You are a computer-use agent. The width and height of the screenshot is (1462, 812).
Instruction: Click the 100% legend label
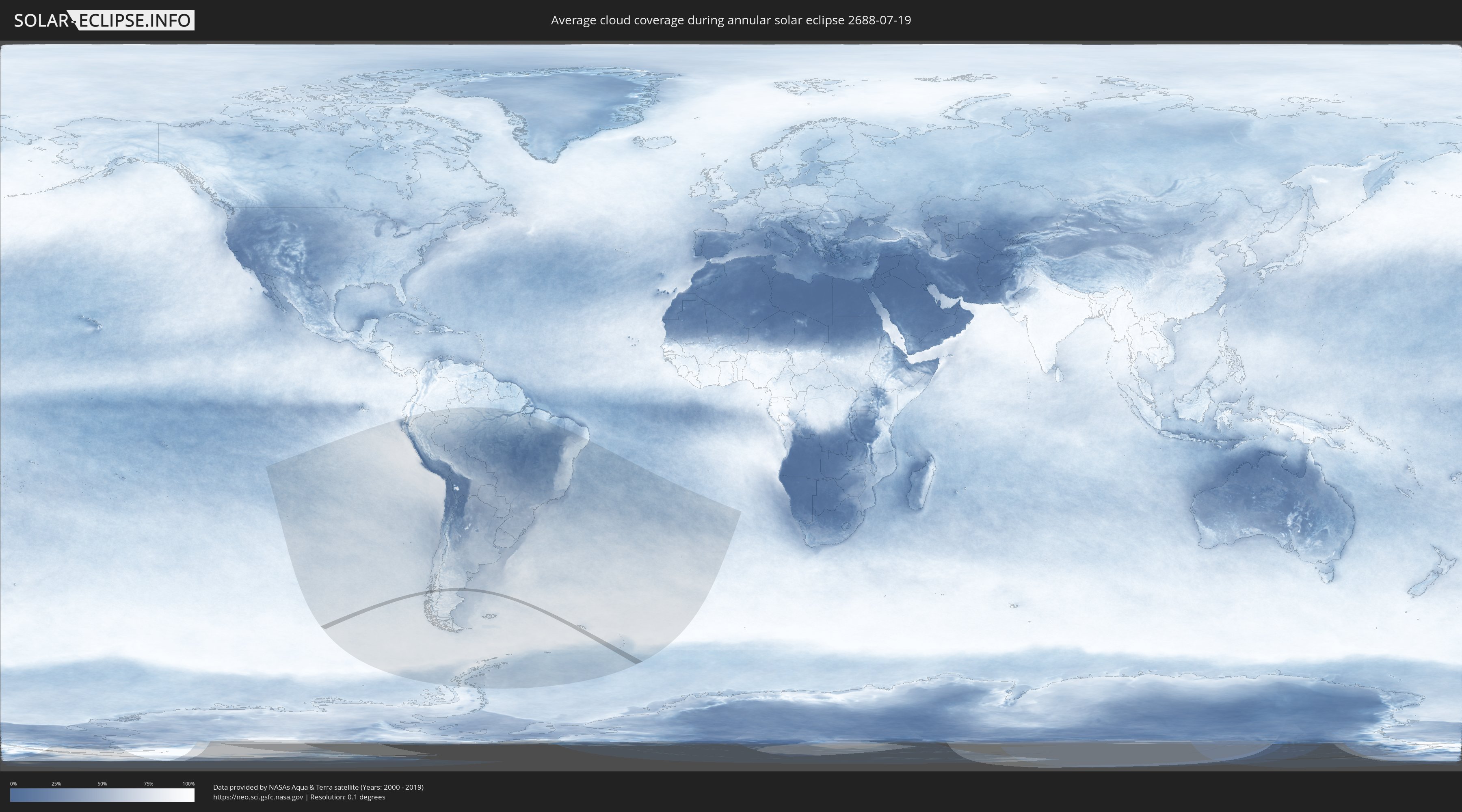point(188,784)
